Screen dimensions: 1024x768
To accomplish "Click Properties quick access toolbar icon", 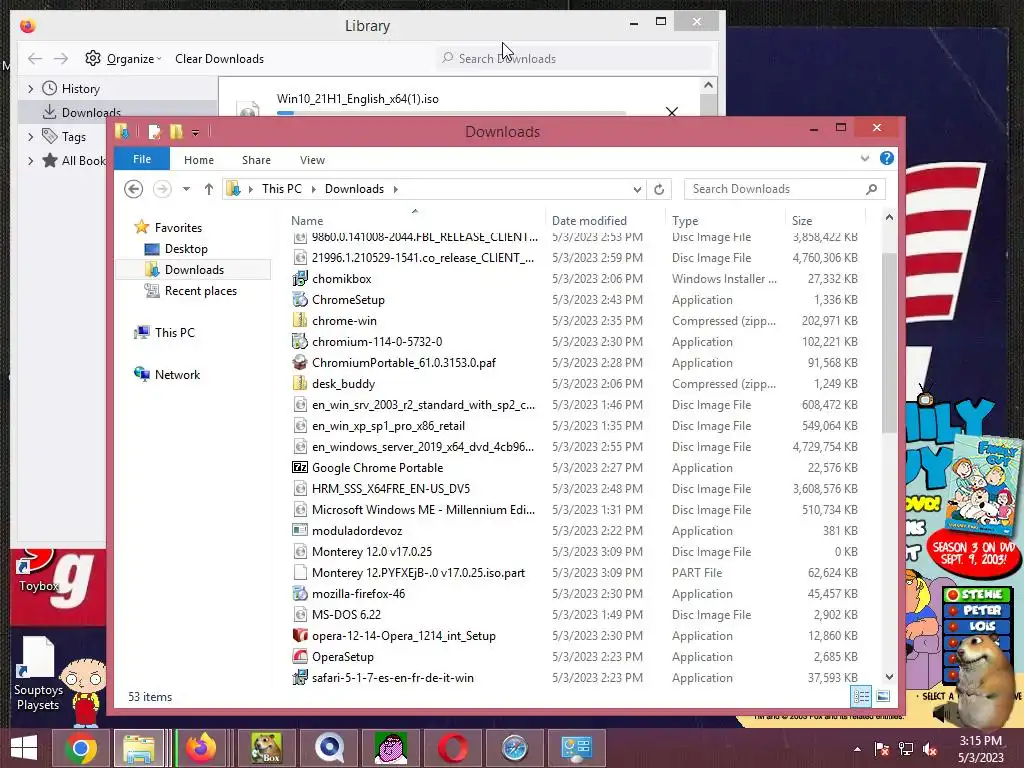I will tap(154, 132).
